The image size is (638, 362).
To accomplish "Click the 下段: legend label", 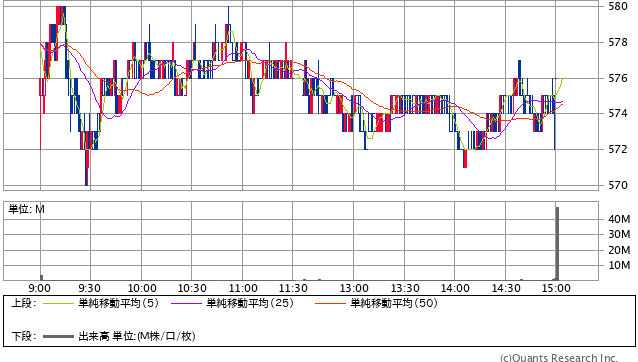I will (24, 336).
